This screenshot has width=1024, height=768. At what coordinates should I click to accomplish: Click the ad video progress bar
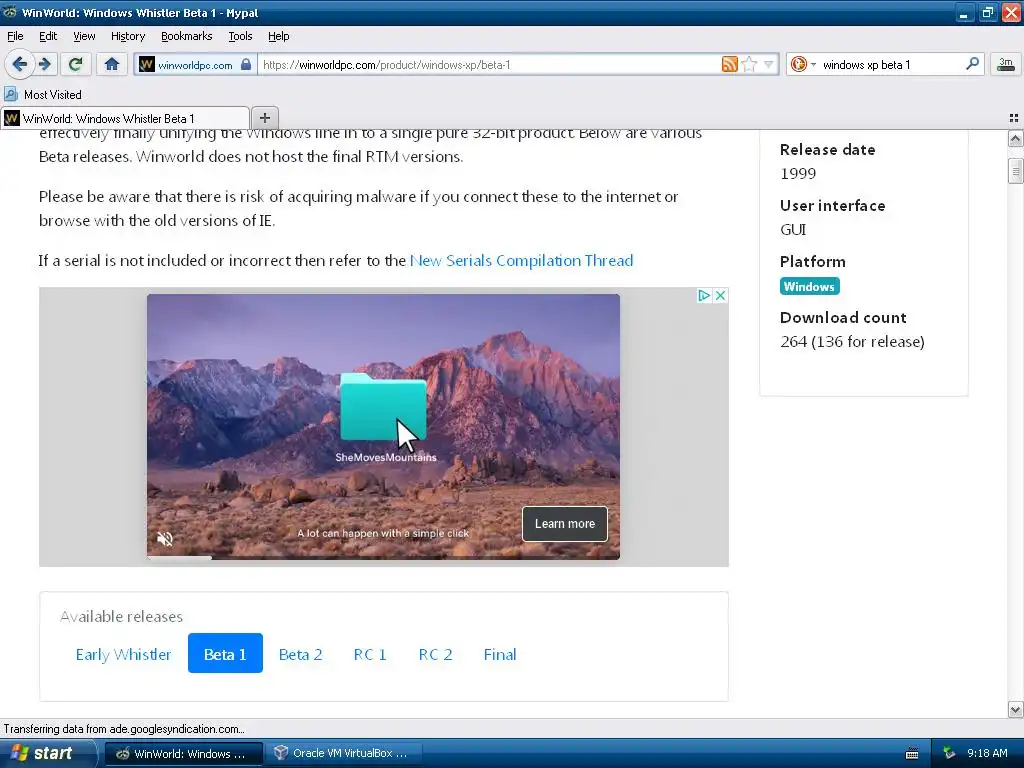click(383, 558)
